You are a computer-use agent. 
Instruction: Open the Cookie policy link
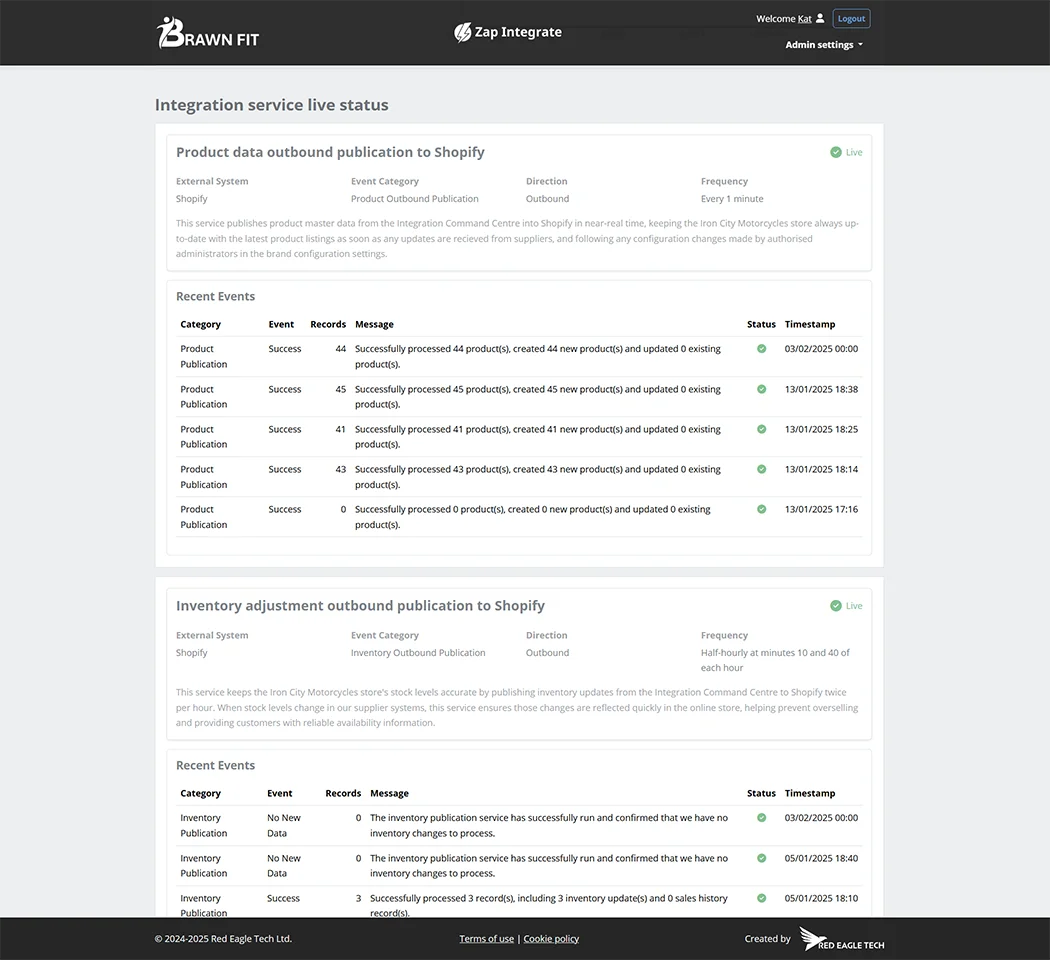551,939
